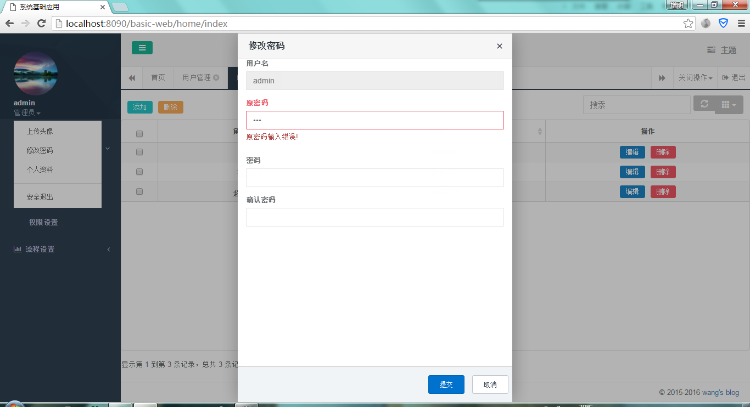The height and width of the screenshot is (407, 750).
Task: Click the 确认密码 confirm password field
Action: 375,217
